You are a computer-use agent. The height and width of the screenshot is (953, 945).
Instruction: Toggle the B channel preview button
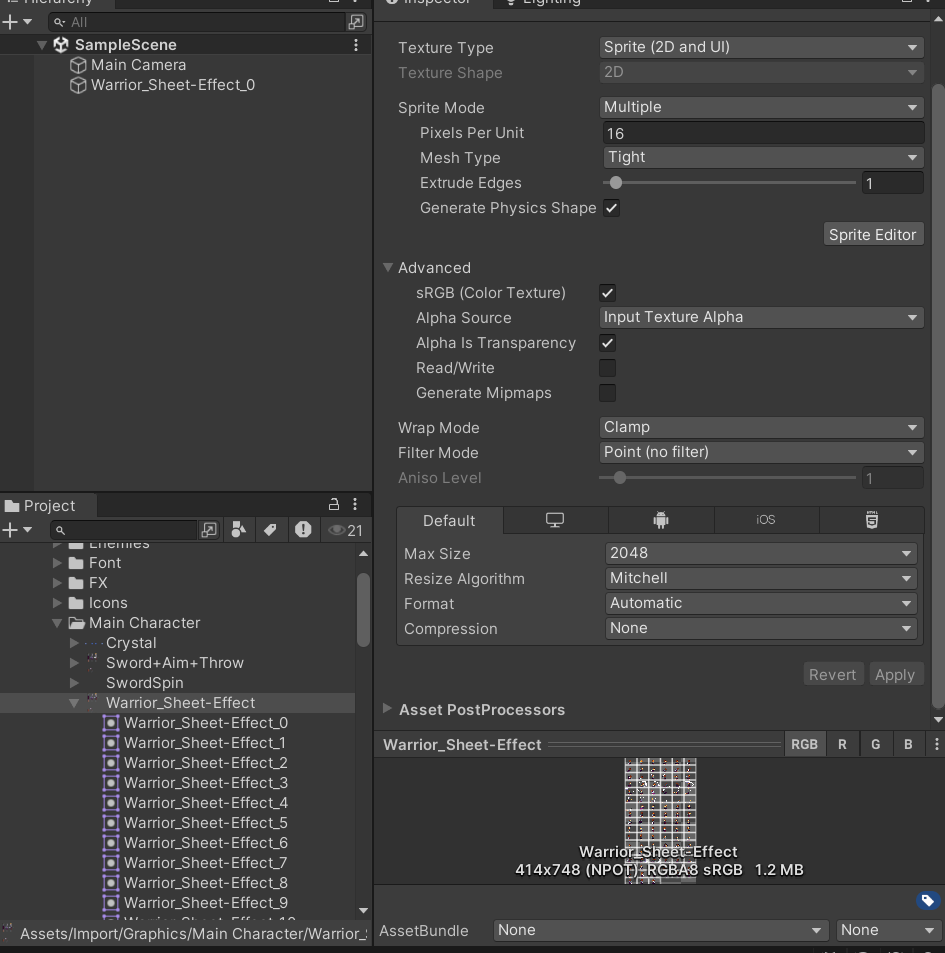tap(908, 745)
